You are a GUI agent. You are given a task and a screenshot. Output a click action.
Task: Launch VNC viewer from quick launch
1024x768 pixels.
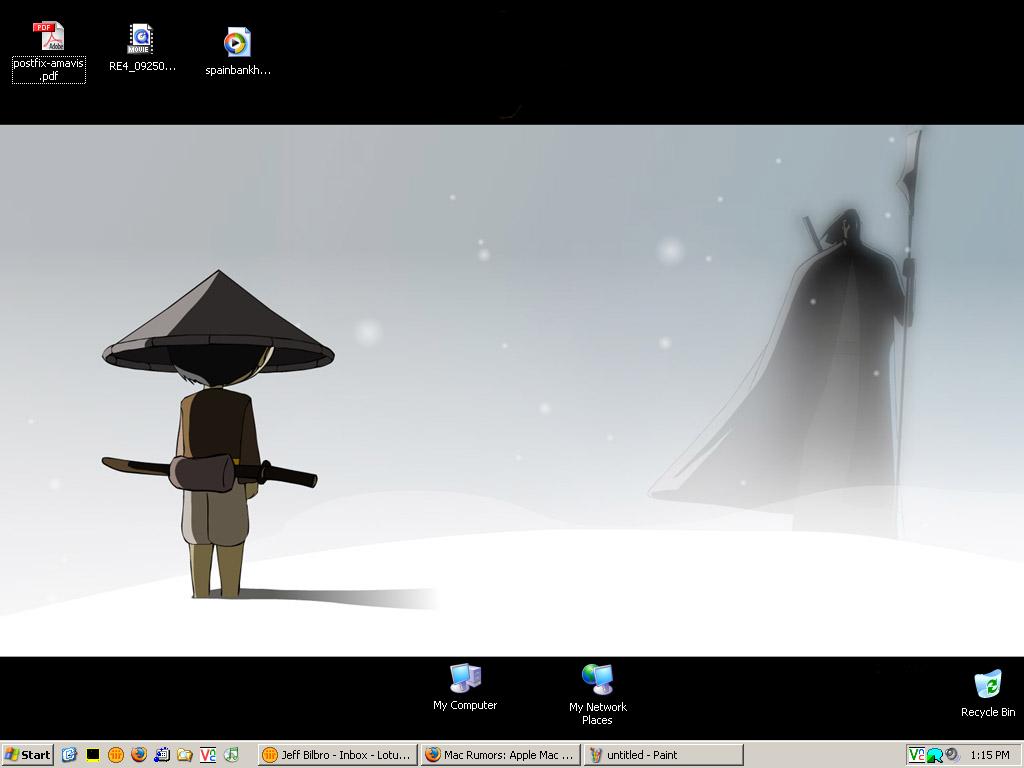(x=208, y=755)
